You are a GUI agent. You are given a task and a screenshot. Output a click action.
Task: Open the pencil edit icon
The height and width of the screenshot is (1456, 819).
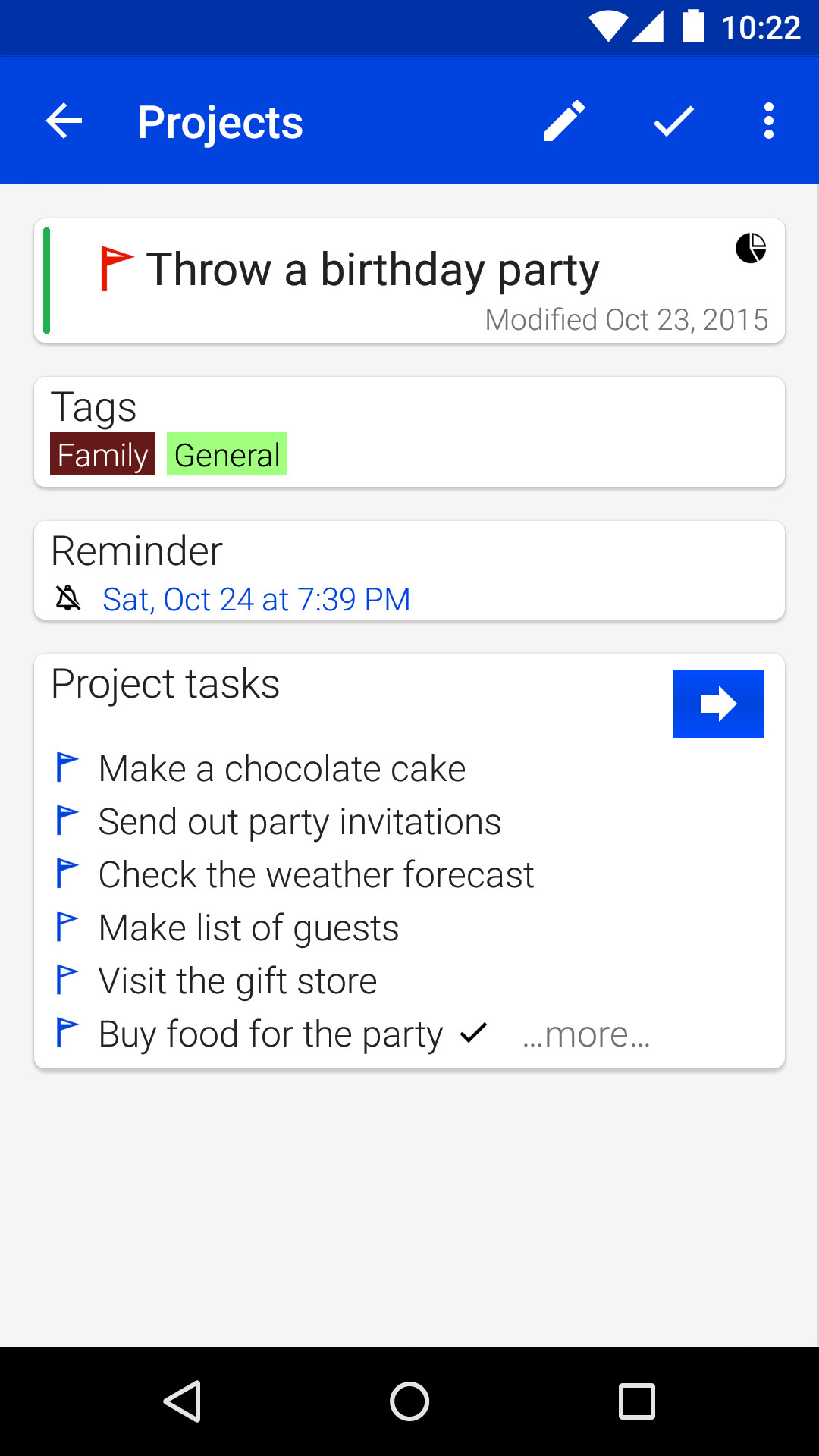click(564, 121)
